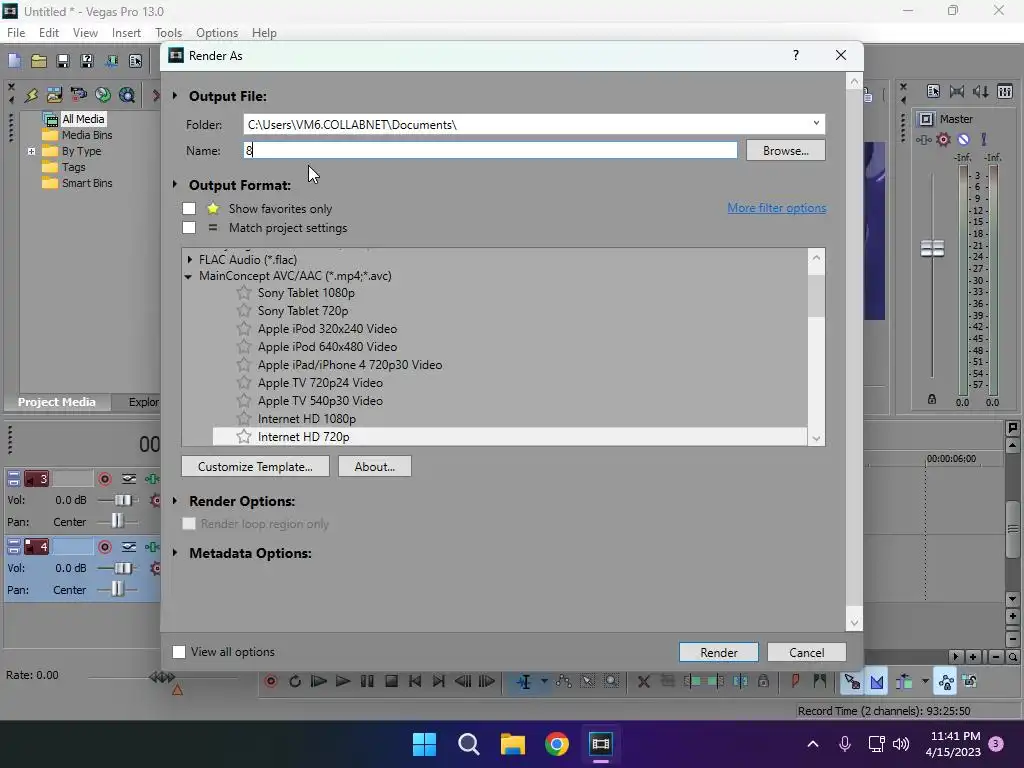Click the output file Name input field
The width and height of the screenshot is (1024, 768).
coord(490,150)
